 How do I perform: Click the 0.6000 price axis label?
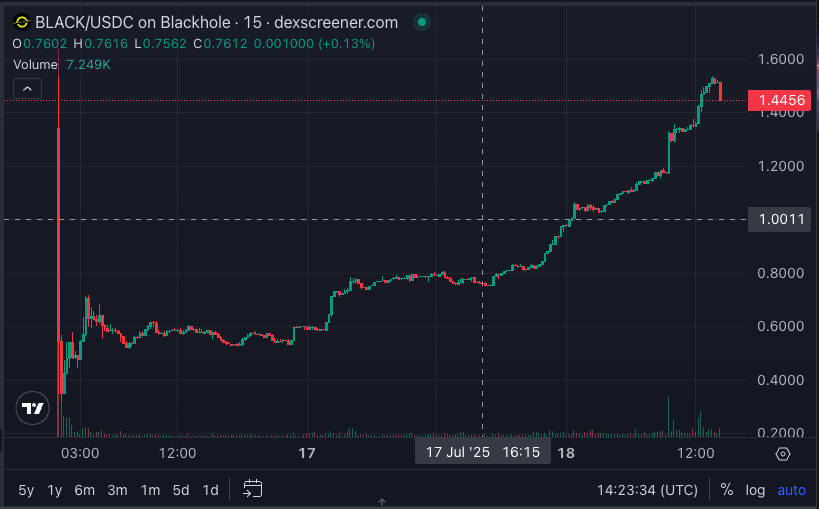pyautogui.click(x=781, y=326)
